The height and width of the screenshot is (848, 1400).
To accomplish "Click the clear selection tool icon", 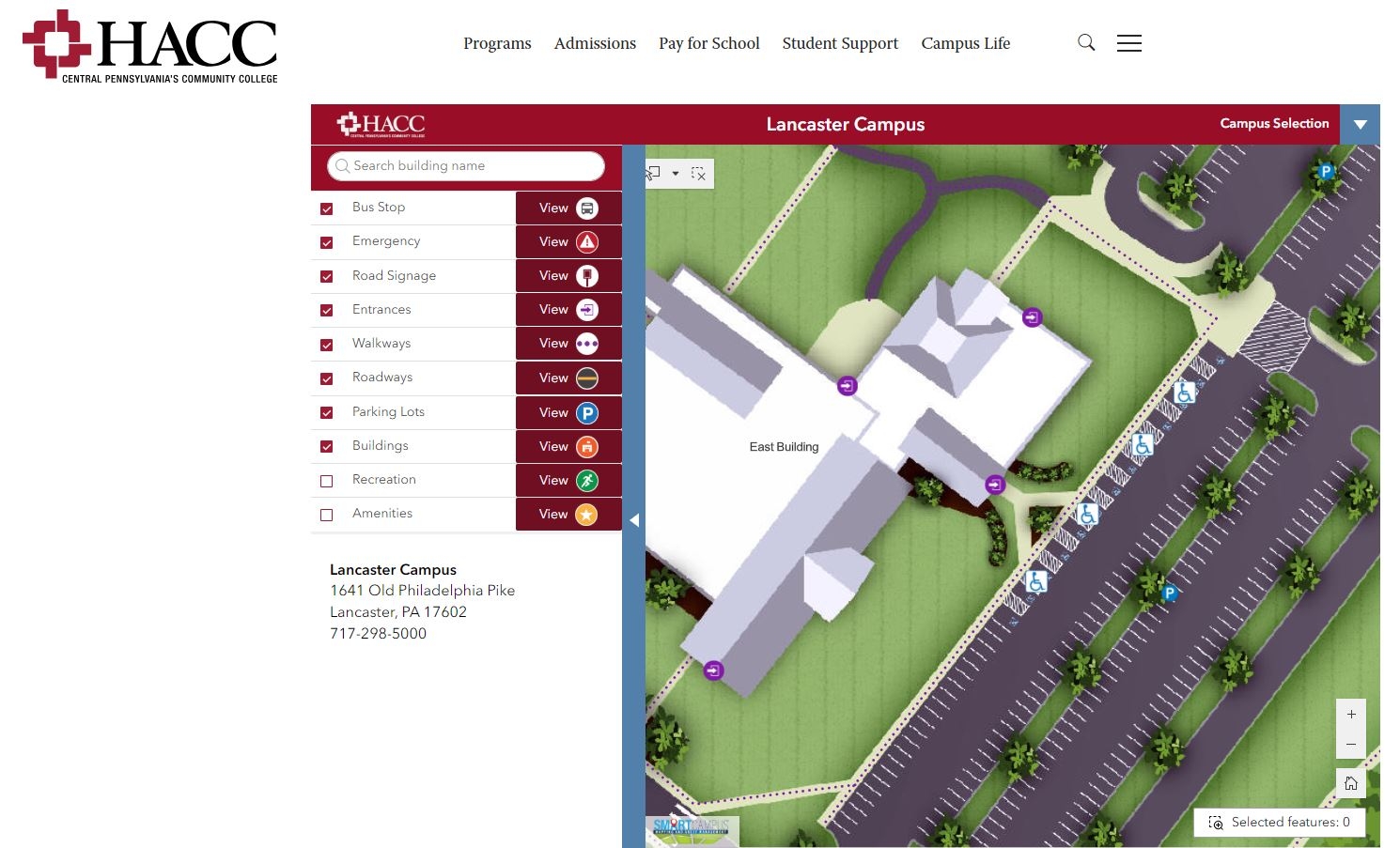I will [698, 174].
